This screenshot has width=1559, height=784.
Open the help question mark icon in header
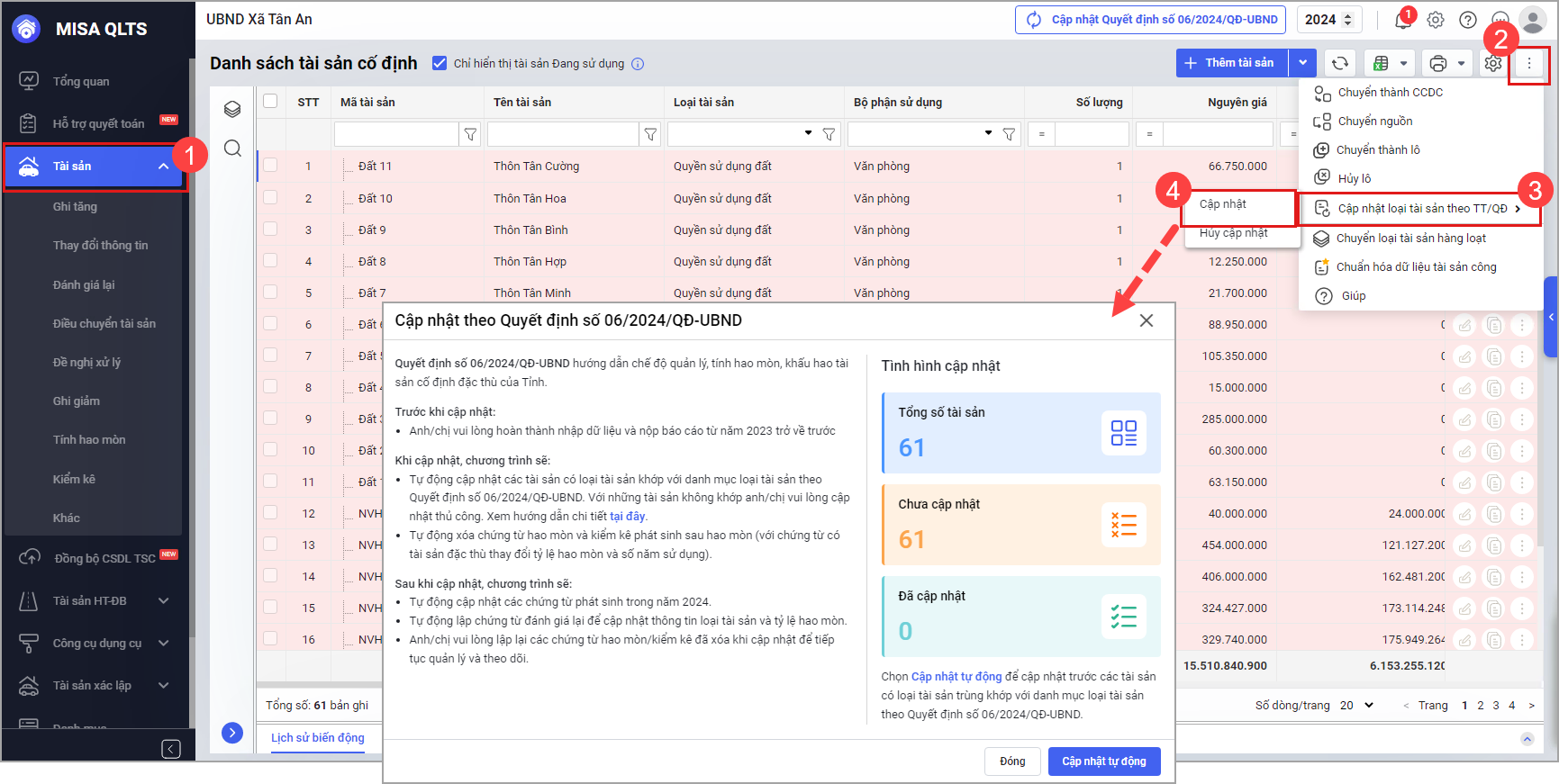1468,20
